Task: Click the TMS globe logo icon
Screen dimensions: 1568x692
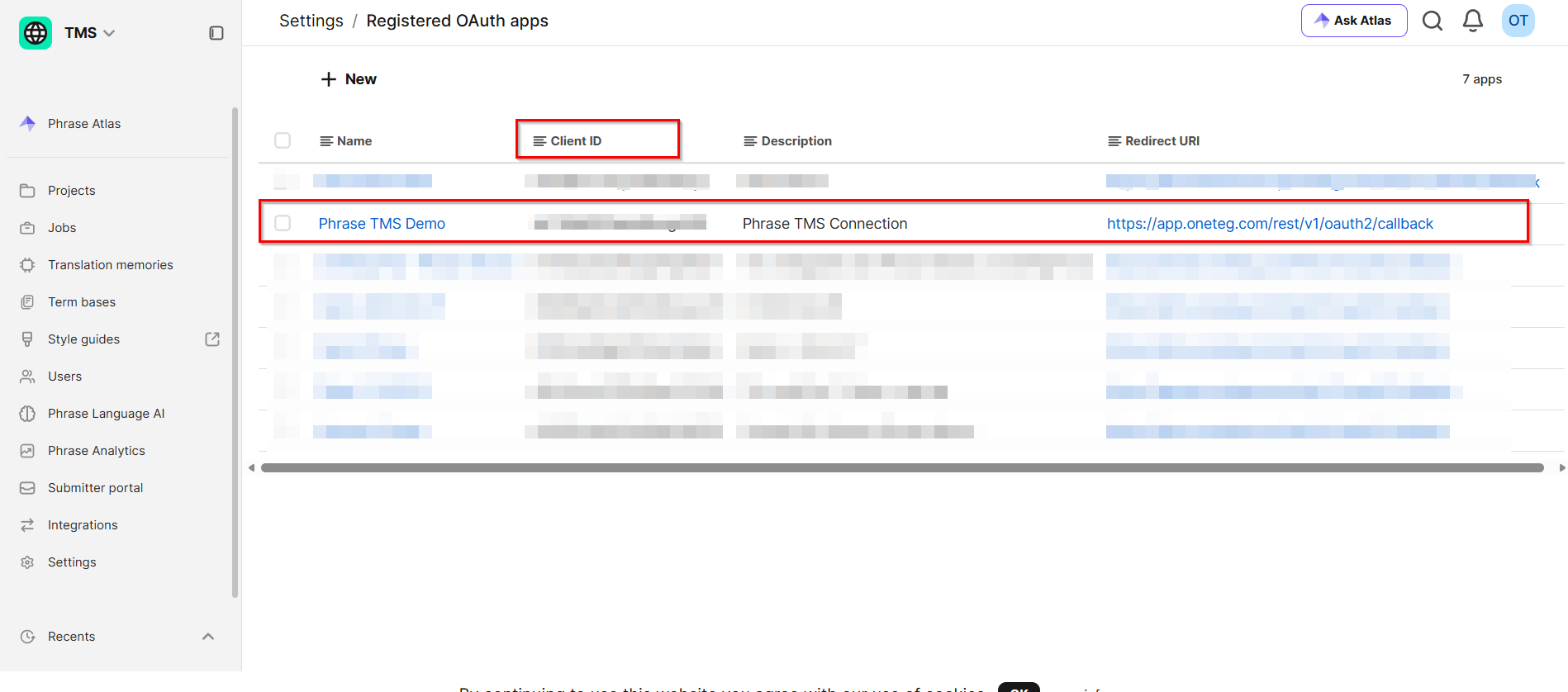Action: tap(36, 33)
